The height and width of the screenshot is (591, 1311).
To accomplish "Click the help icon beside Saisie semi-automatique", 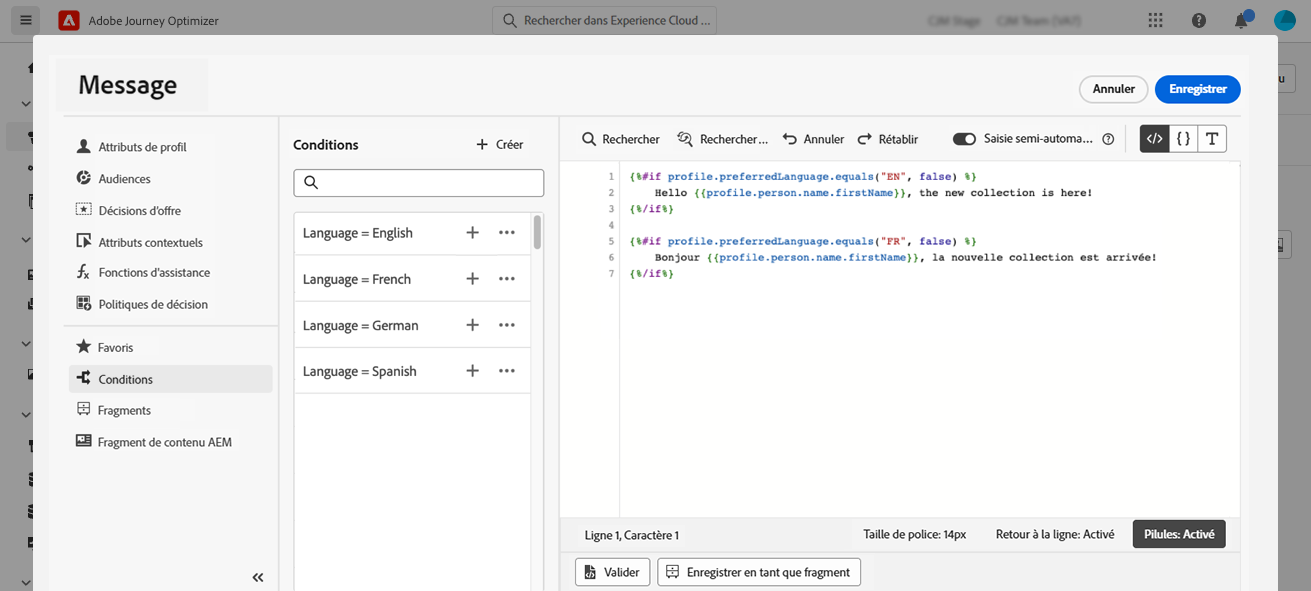I will tap(1108, 140).
